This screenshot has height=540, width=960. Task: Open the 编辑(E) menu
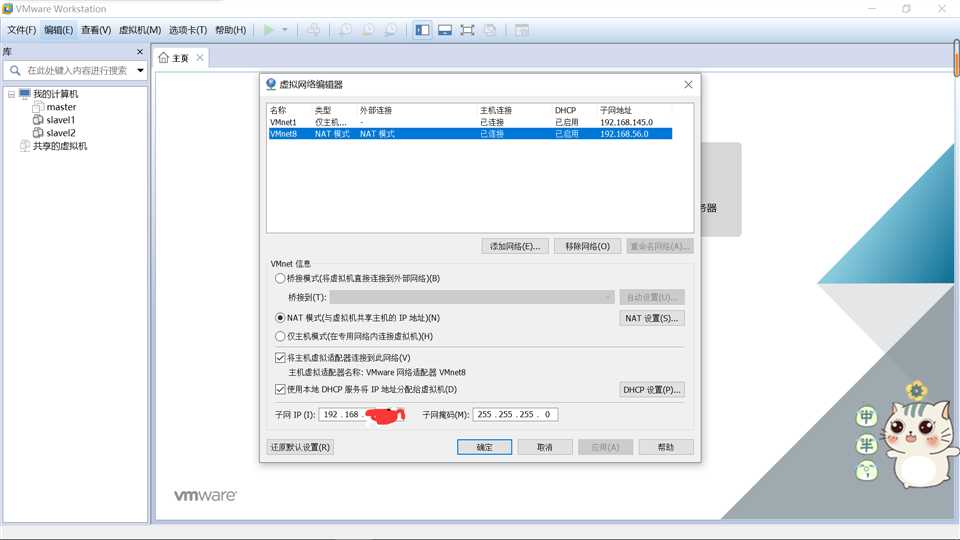tap(58, 30)
